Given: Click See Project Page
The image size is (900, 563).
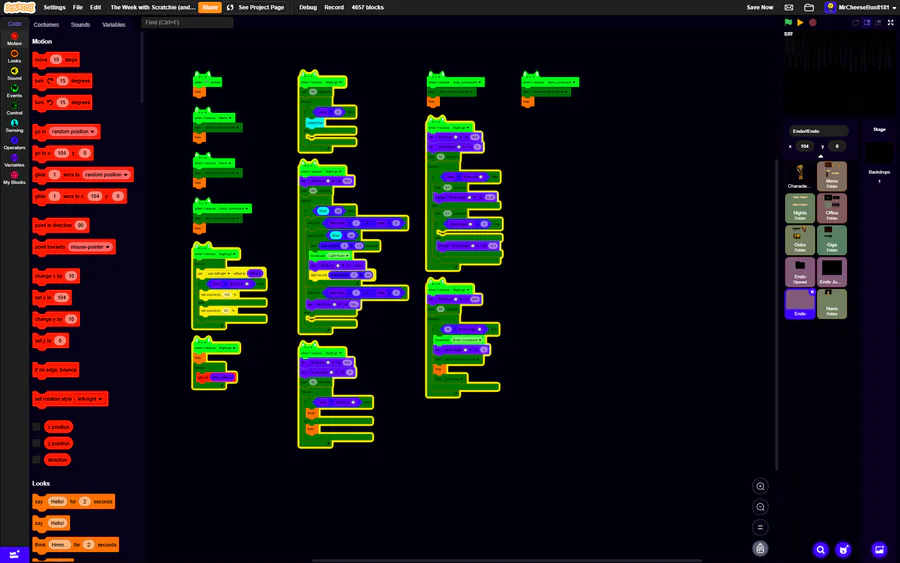Looking at the screenshot, I should (256, 7).
